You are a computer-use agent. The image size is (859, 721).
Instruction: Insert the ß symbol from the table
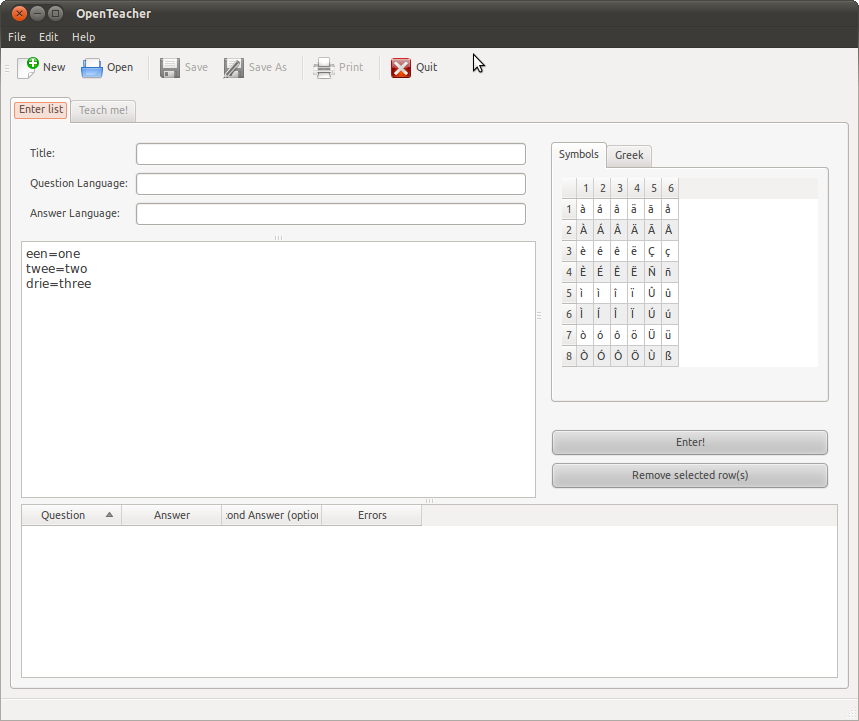click(x=668, y=356)
